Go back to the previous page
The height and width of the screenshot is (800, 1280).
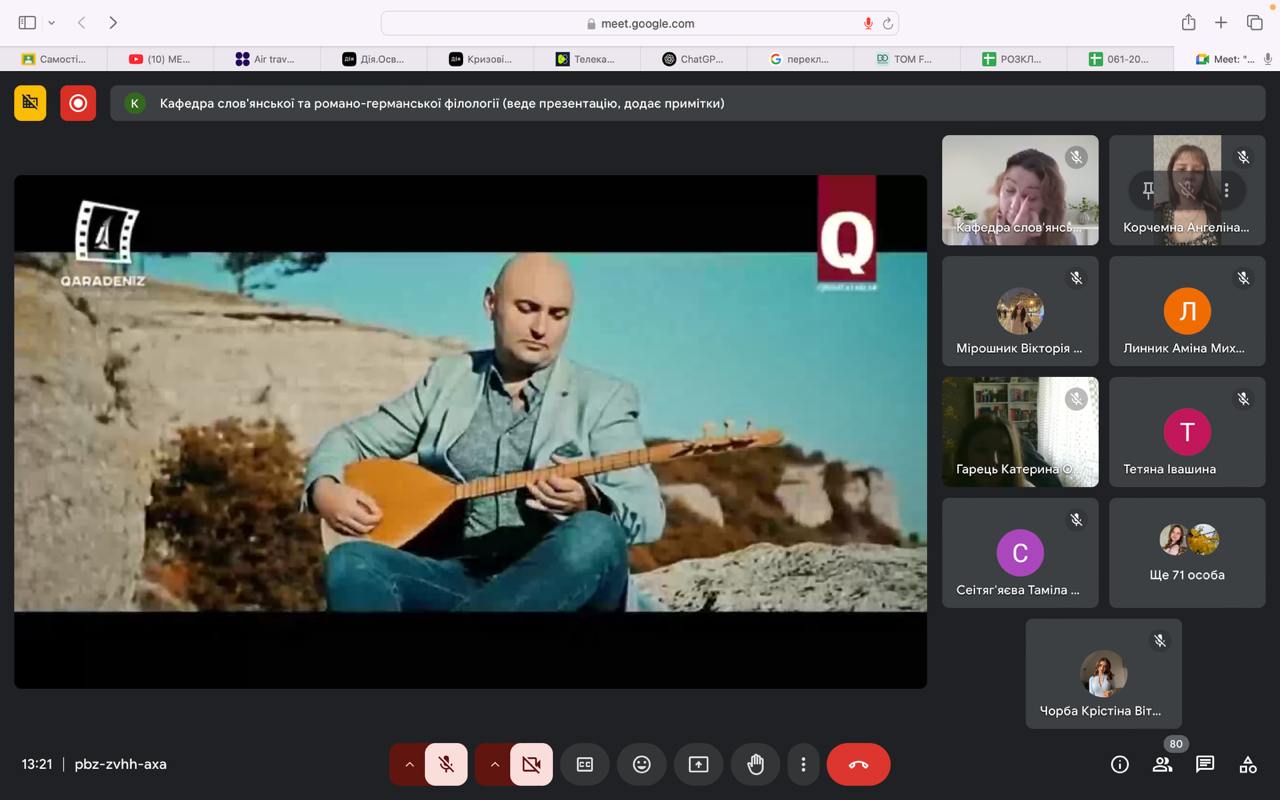pos(82,22)
